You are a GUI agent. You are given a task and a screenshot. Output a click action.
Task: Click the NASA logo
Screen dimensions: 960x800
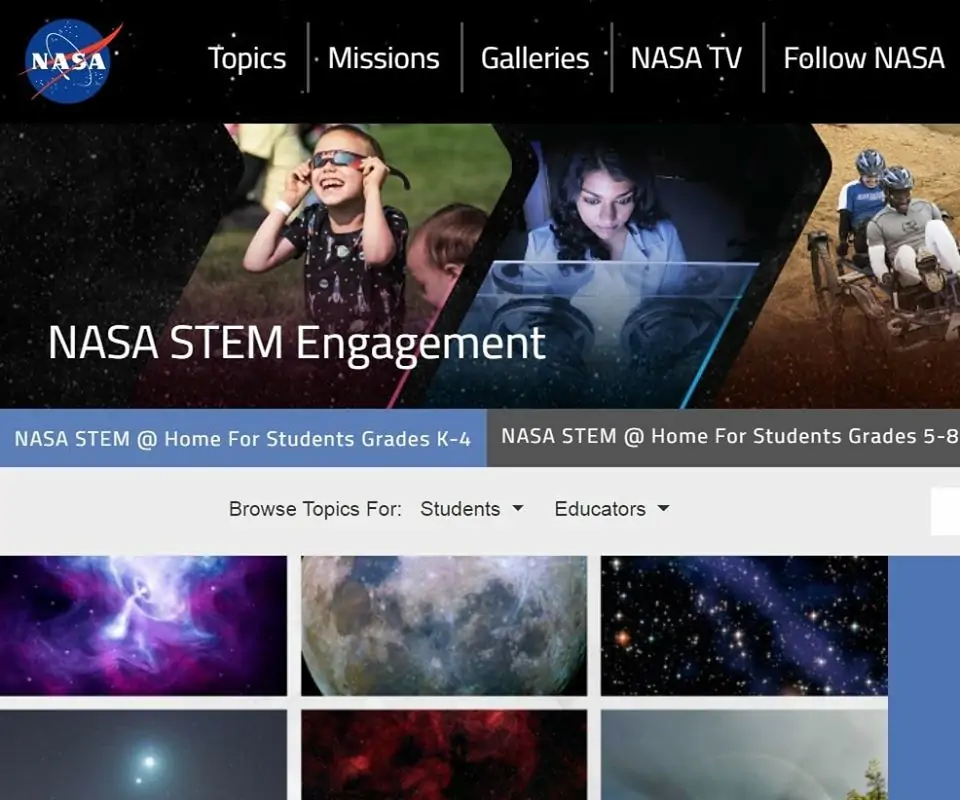coord(70,61)
